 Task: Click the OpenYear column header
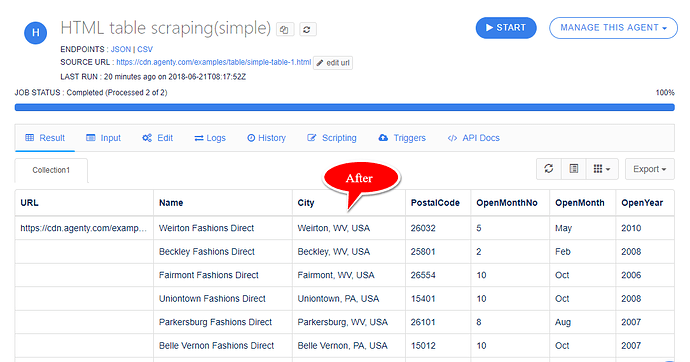tap(645, 203)
